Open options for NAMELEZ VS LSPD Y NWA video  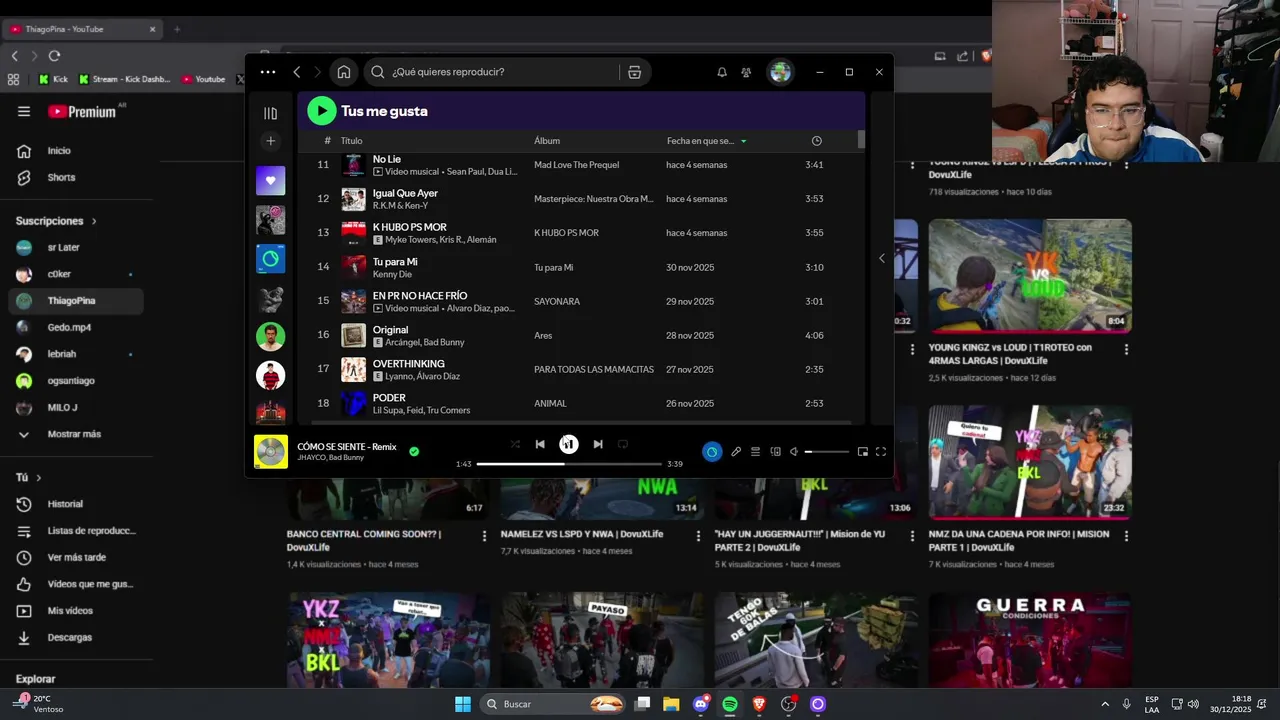click(698, 536)
